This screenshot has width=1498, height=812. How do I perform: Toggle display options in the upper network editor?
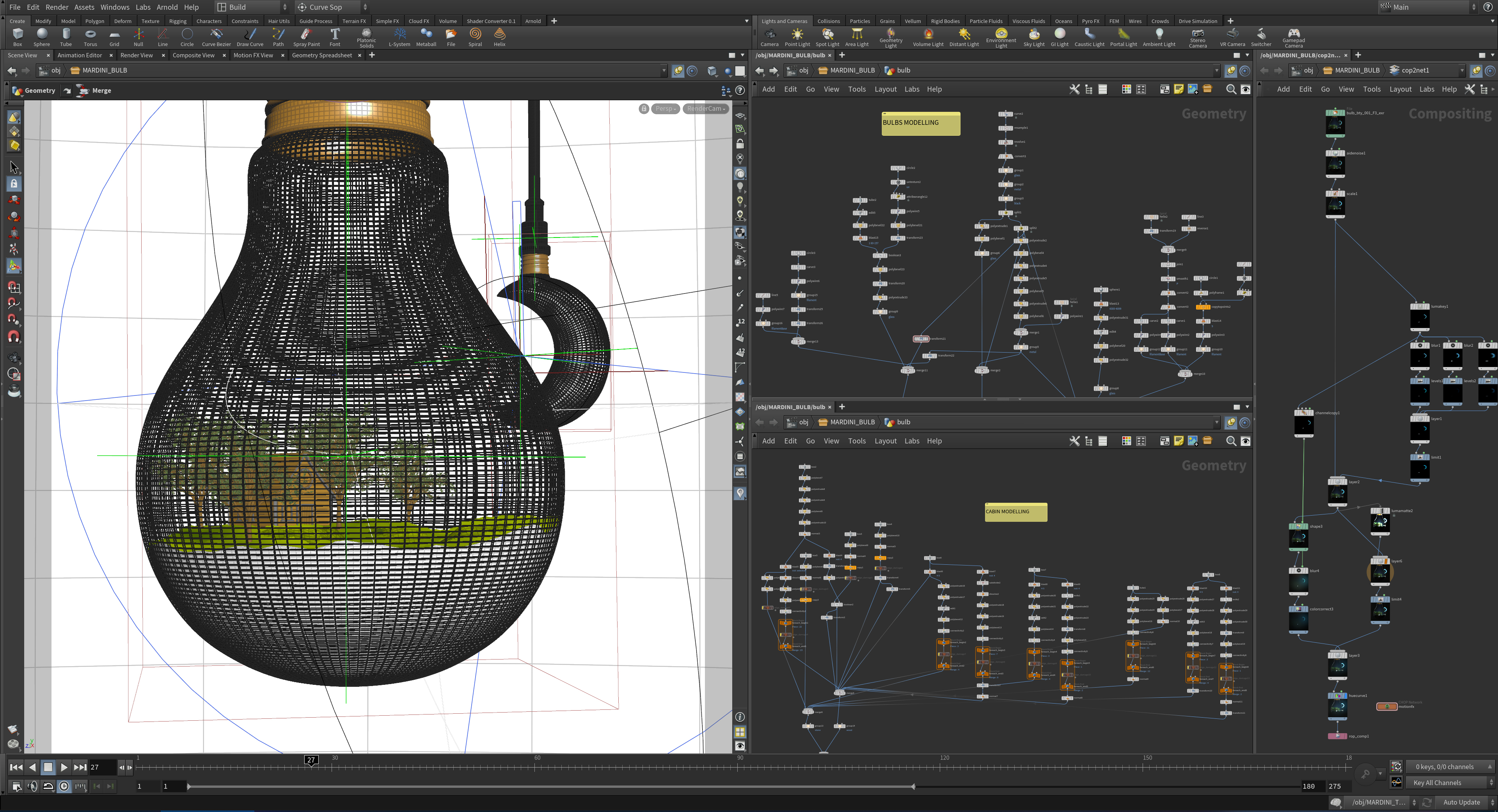1245,90
